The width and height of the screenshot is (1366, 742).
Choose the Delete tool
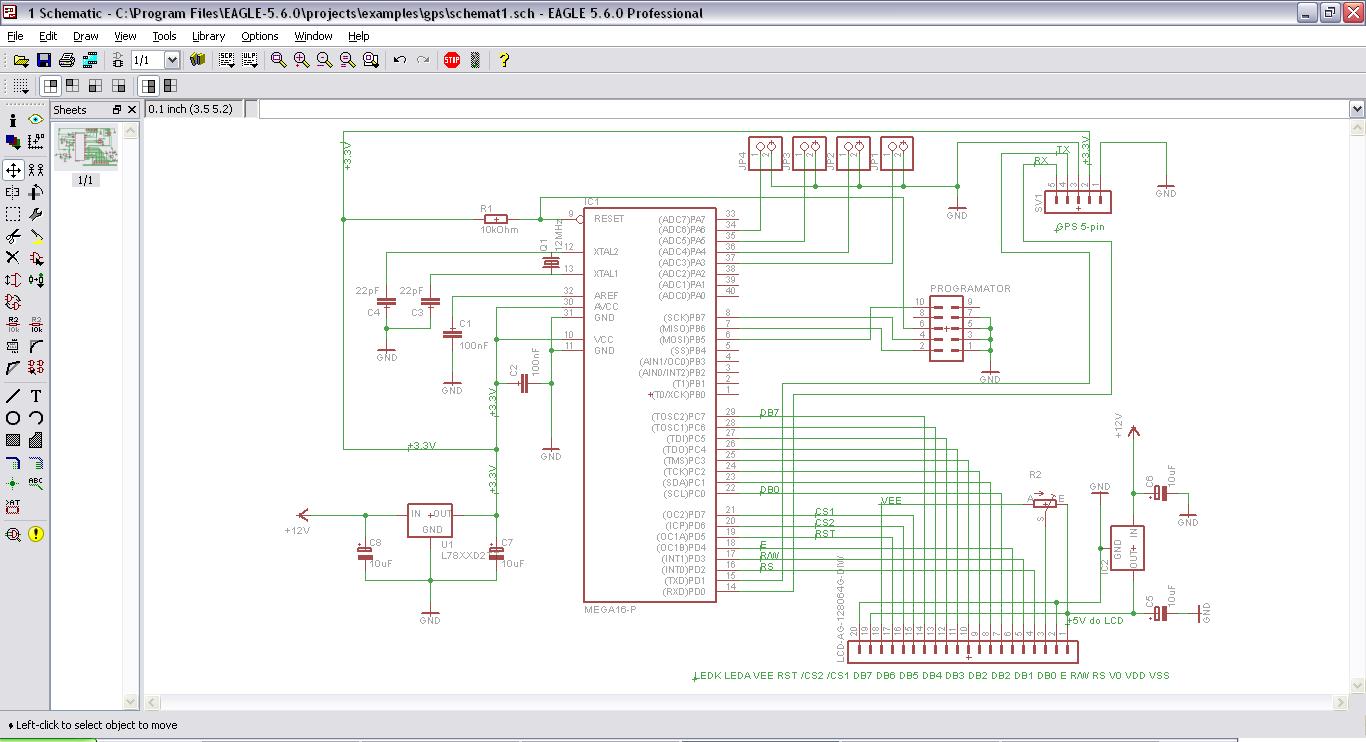(x=13, y=258)
